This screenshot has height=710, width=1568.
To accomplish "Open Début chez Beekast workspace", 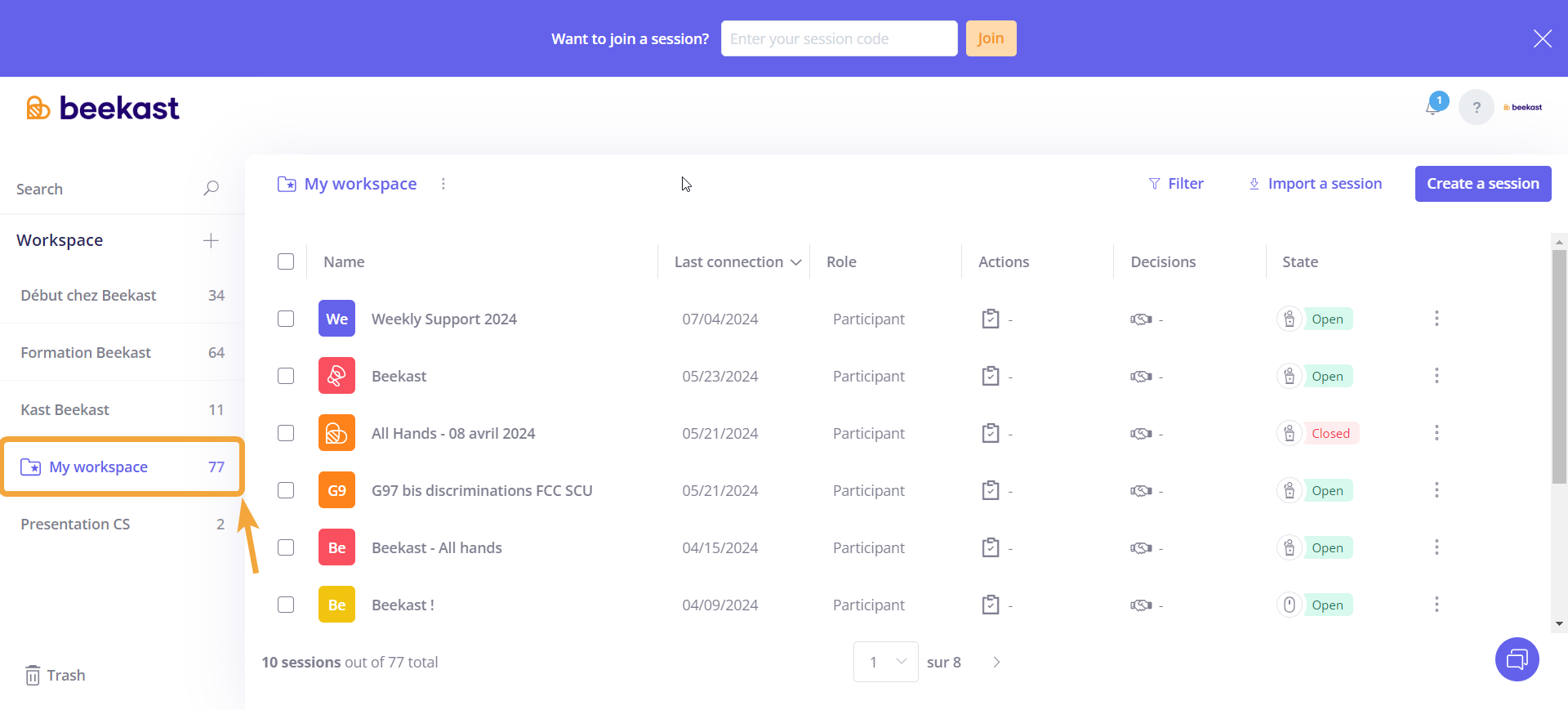I will [122, 295].
